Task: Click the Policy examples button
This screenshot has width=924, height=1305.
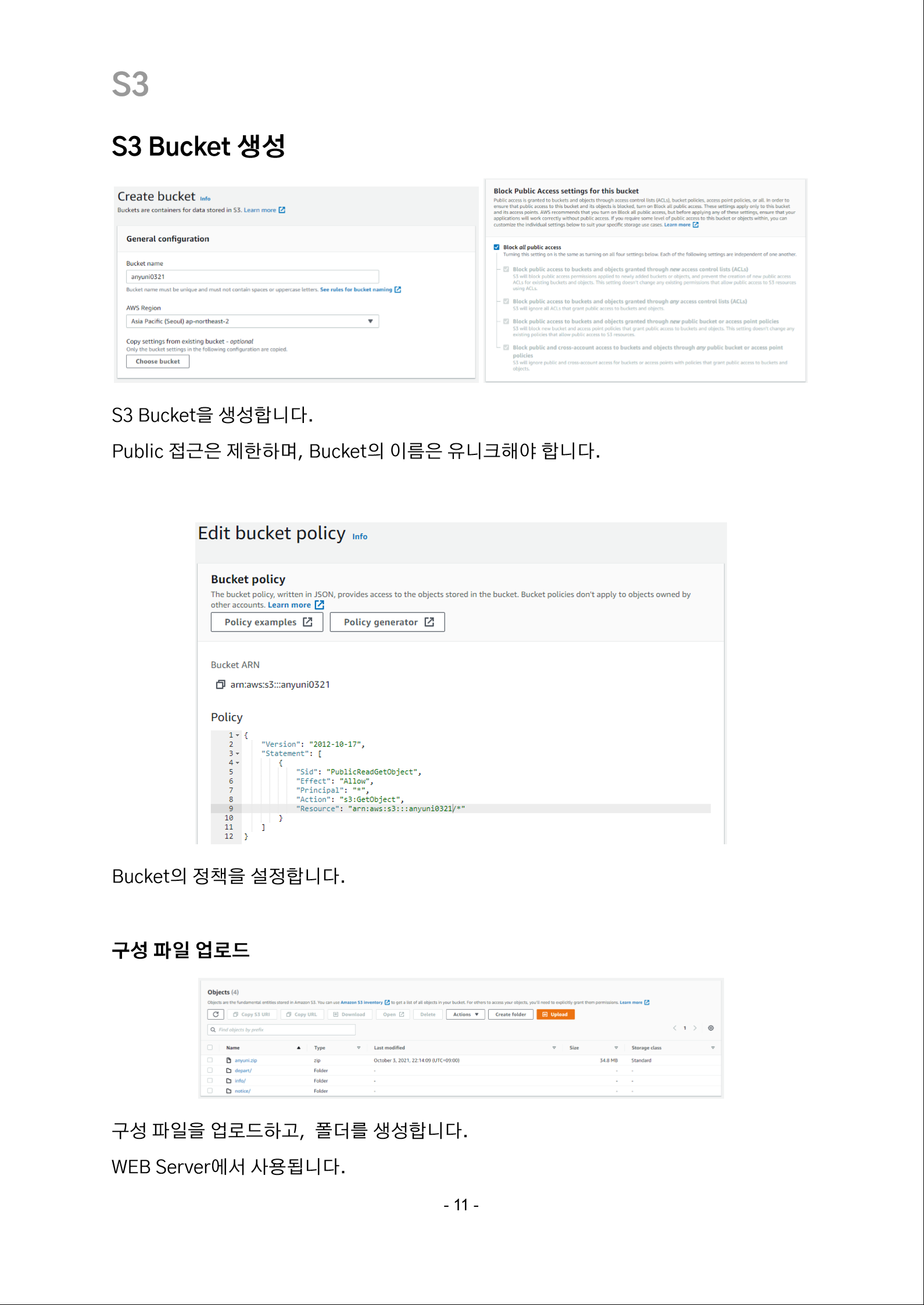Action: tap(267, 622)
